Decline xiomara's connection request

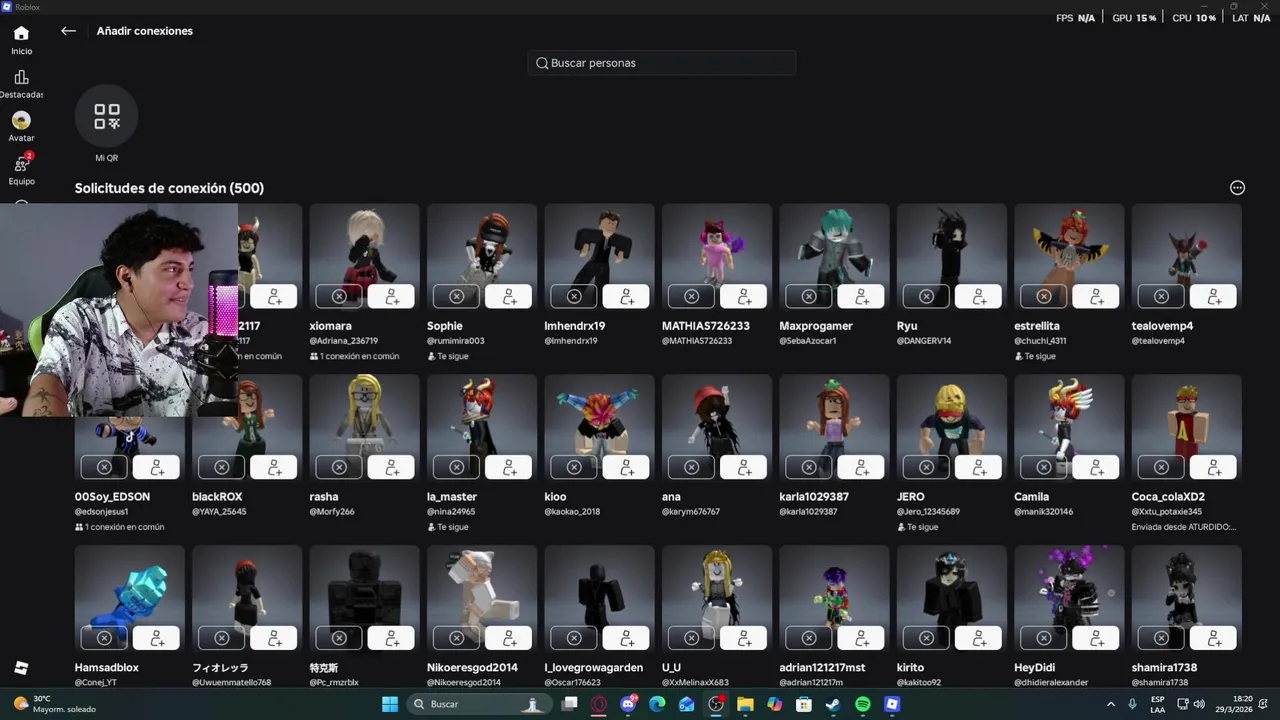[339, 297]
